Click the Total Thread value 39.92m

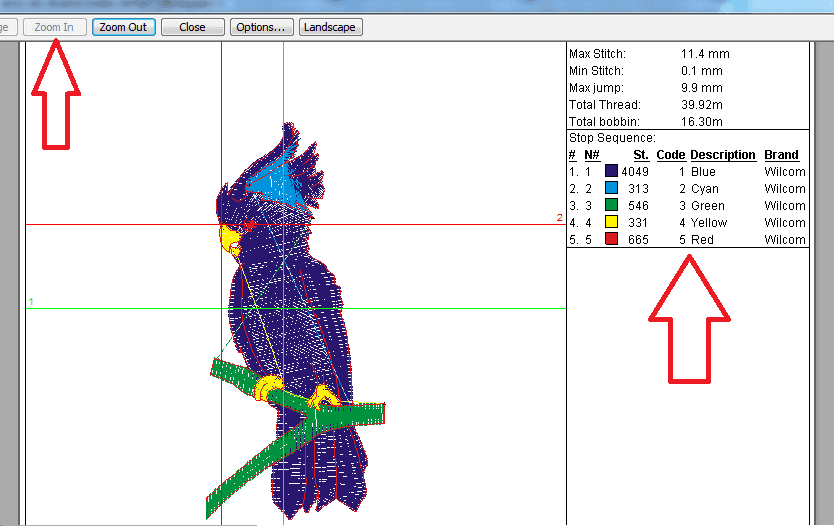[702, 105]
